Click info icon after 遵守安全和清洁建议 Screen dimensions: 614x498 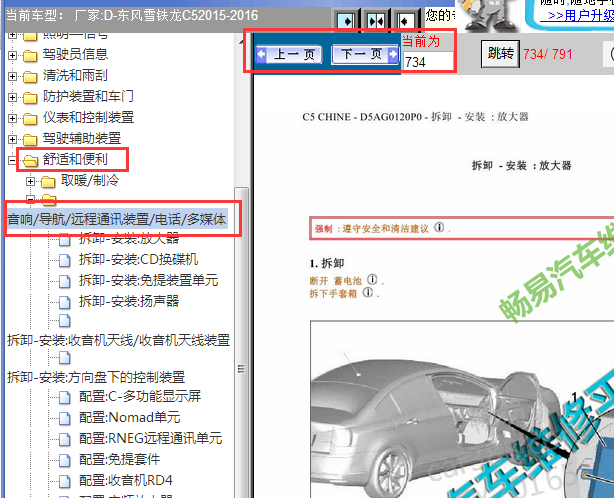pyautogui.click(x=439, y=227)
